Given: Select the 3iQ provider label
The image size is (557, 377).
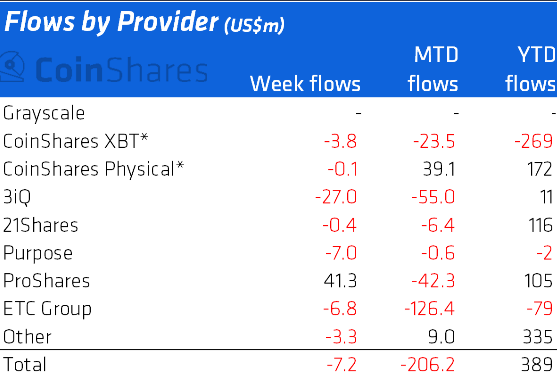Looking at the screenshot, I should (17, 197).
